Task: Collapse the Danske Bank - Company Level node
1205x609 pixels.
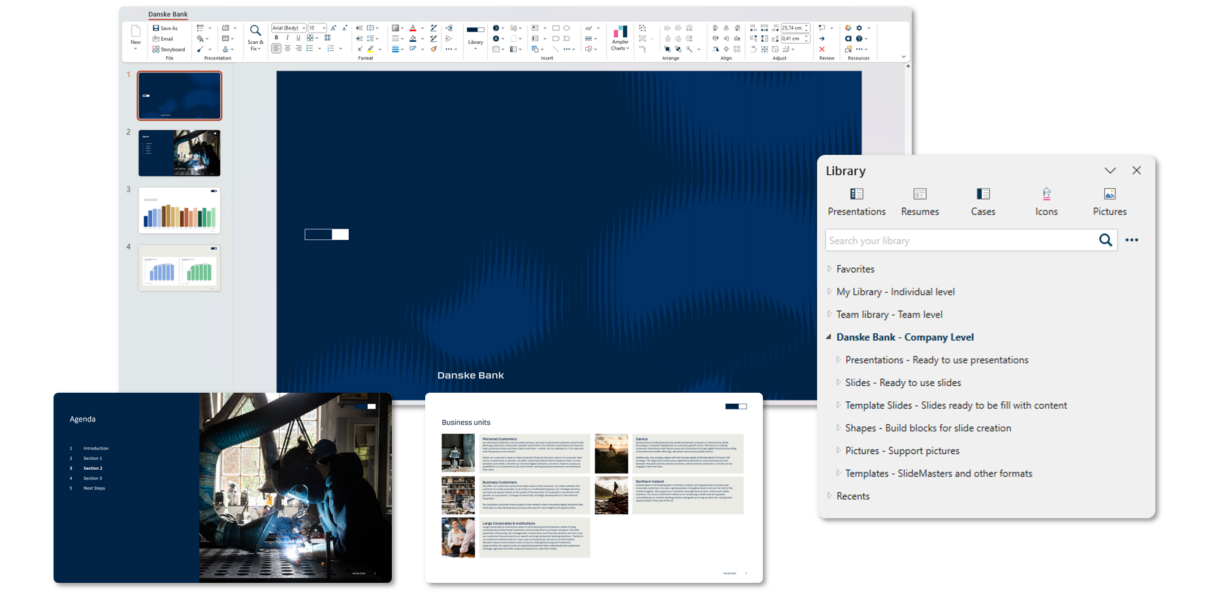Action: click(x=829, y=338)
